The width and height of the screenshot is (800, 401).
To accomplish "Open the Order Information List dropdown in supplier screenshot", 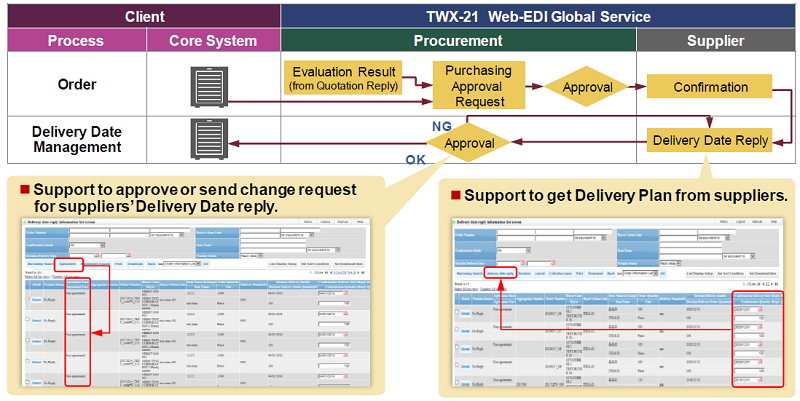I will (x=640, y=273).
